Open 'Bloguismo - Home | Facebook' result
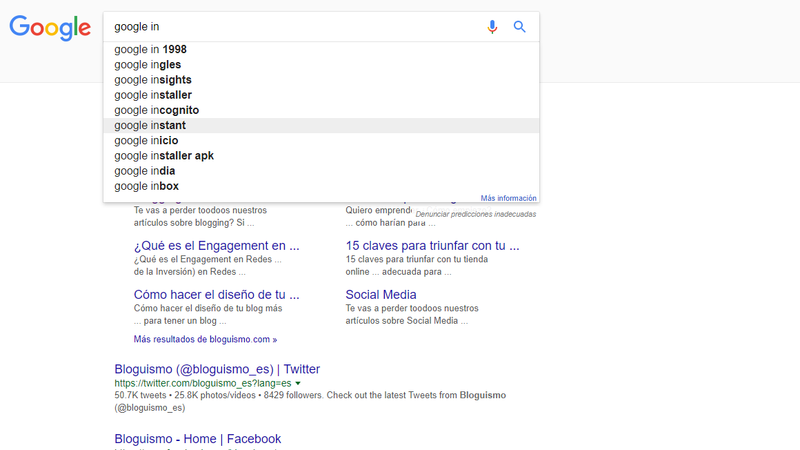 (197, 439)
